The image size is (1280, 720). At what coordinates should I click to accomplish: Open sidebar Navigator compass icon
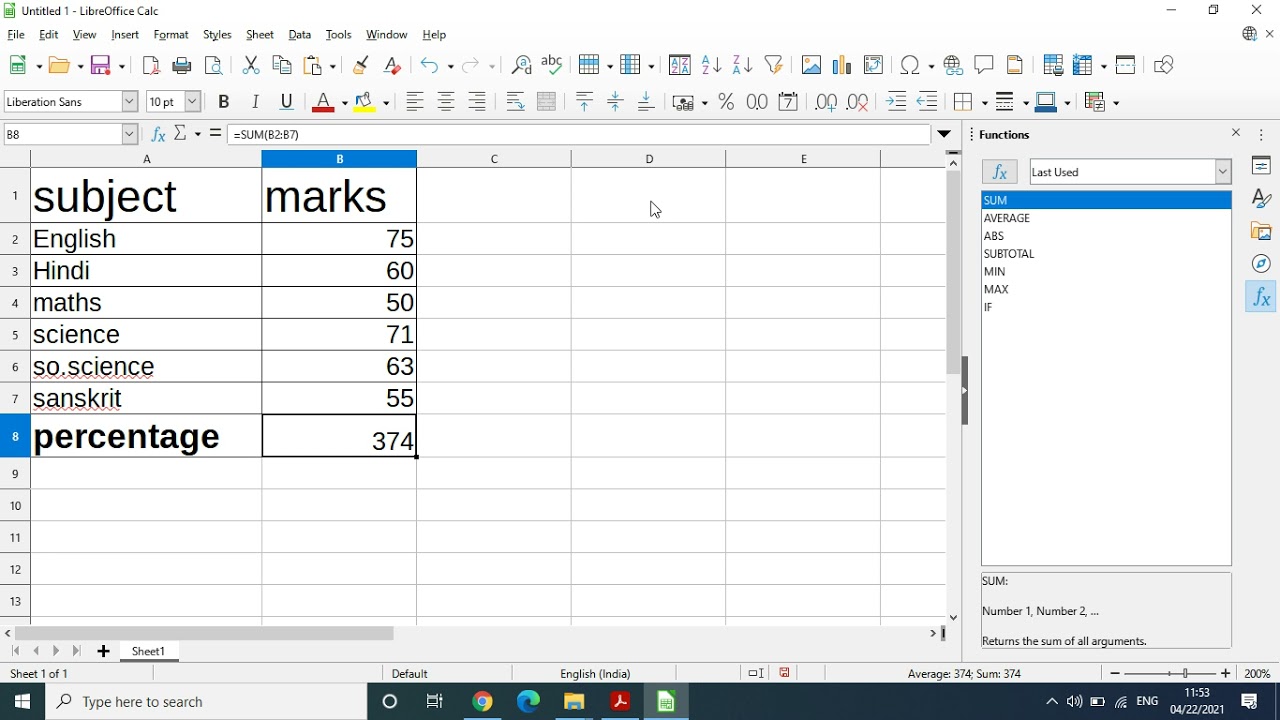(1261, 264)
